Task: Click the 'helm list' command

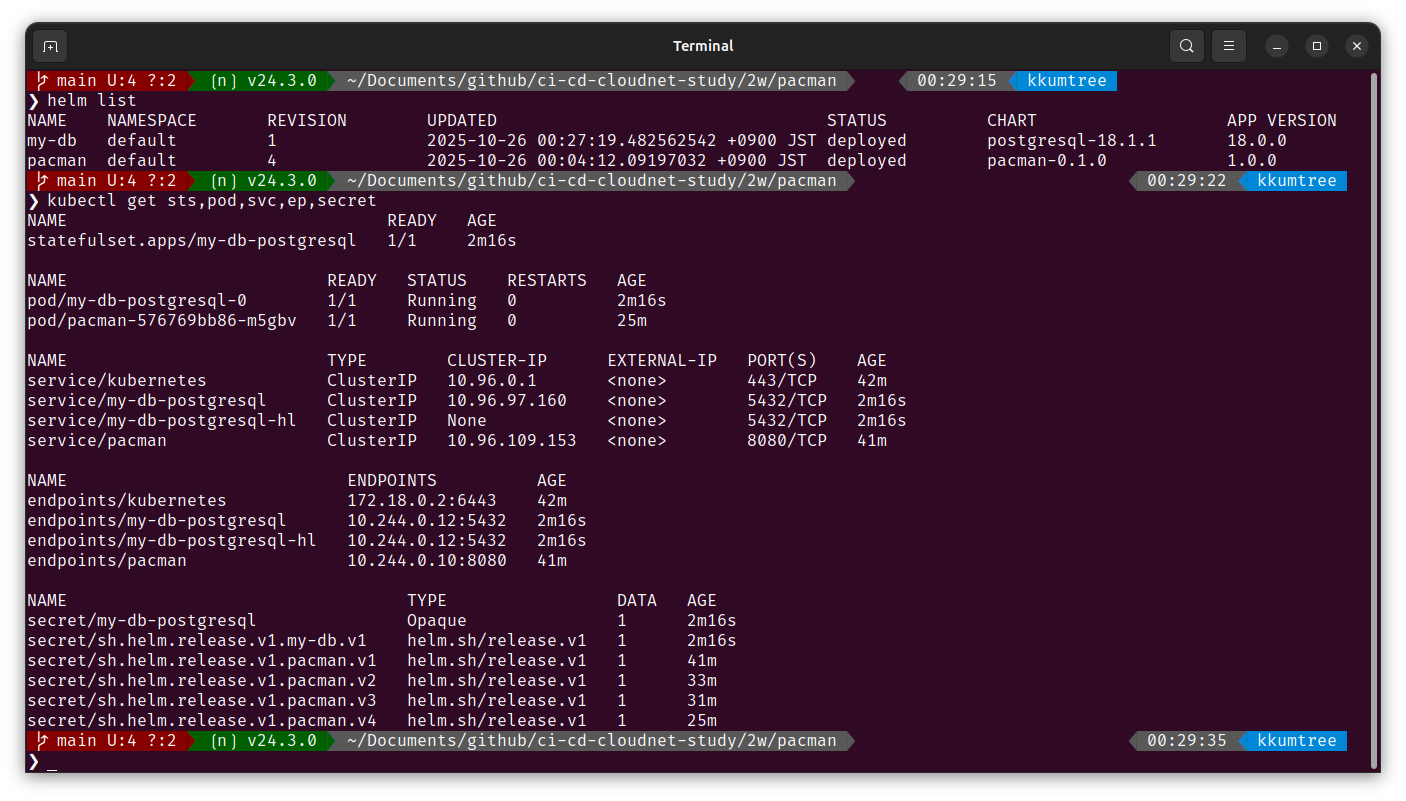Action: pyautogui.click(x=92, y=100)
